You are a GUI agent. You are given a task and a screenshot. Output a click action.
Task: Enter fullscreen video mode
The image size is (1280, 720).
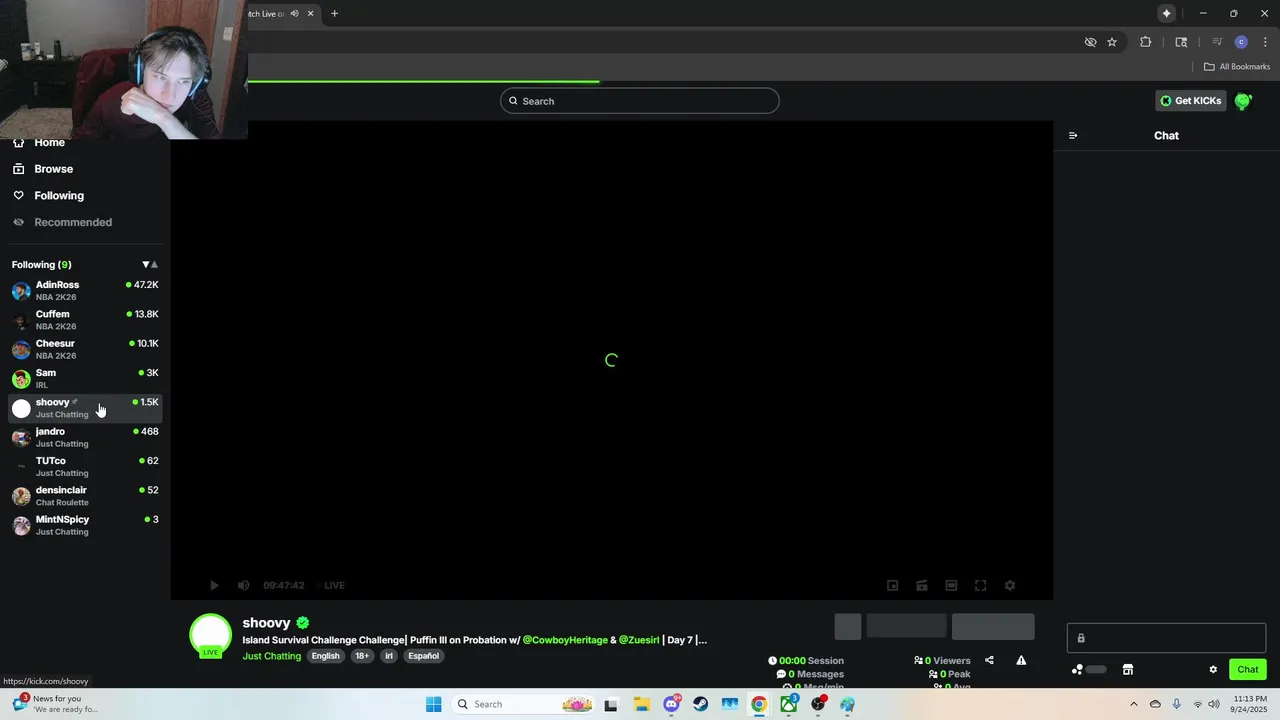981,586
